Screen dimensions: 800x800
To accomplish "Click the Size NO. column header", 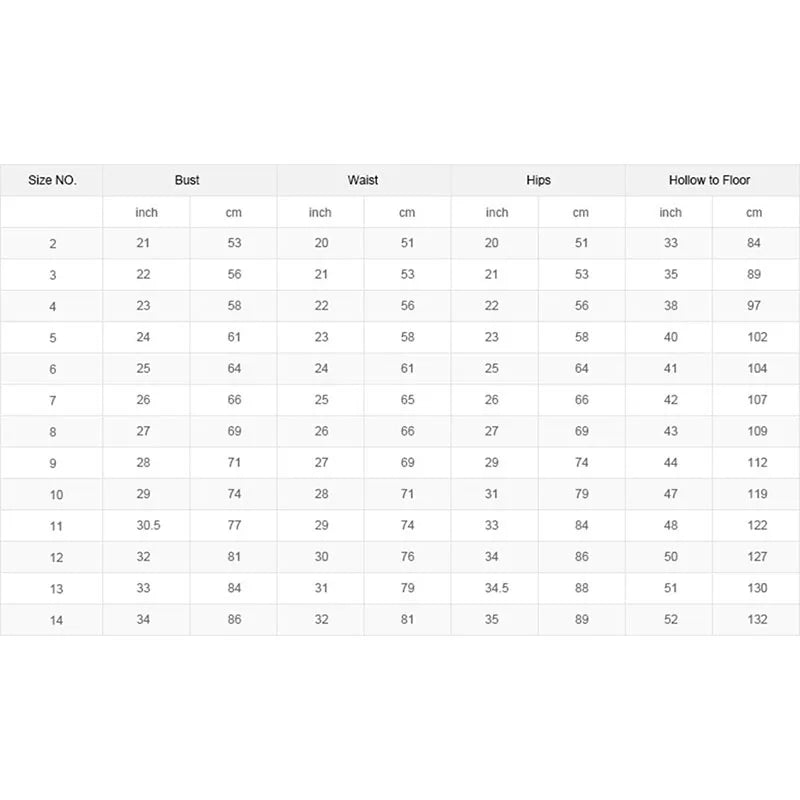I will (52, 181).
